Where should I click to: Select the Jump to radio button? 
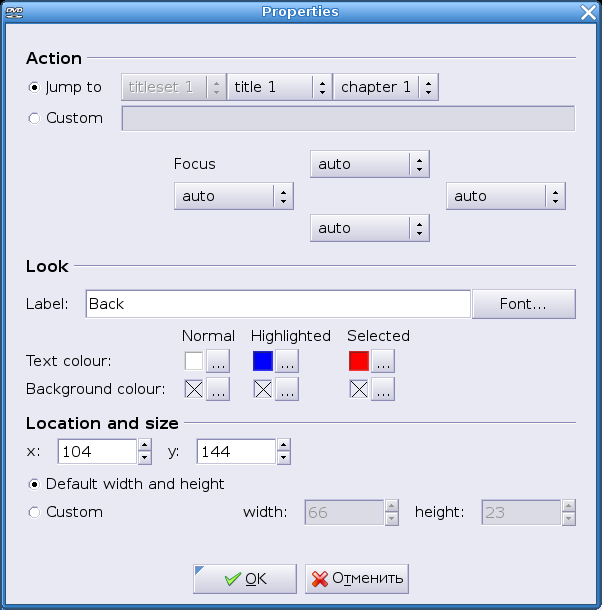pyautogui.click(x=35, y=87)
